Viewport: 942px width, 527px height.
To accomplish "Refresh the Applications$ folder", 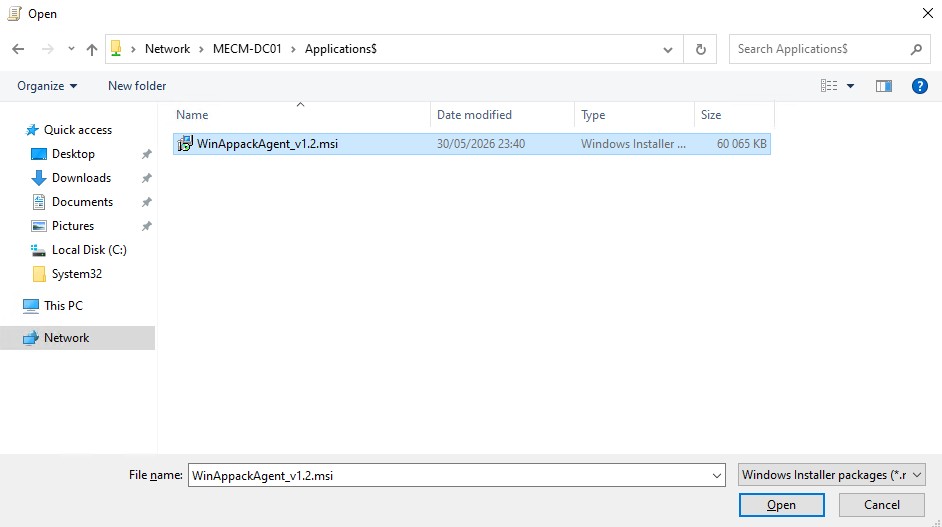I will coord(700,49).
